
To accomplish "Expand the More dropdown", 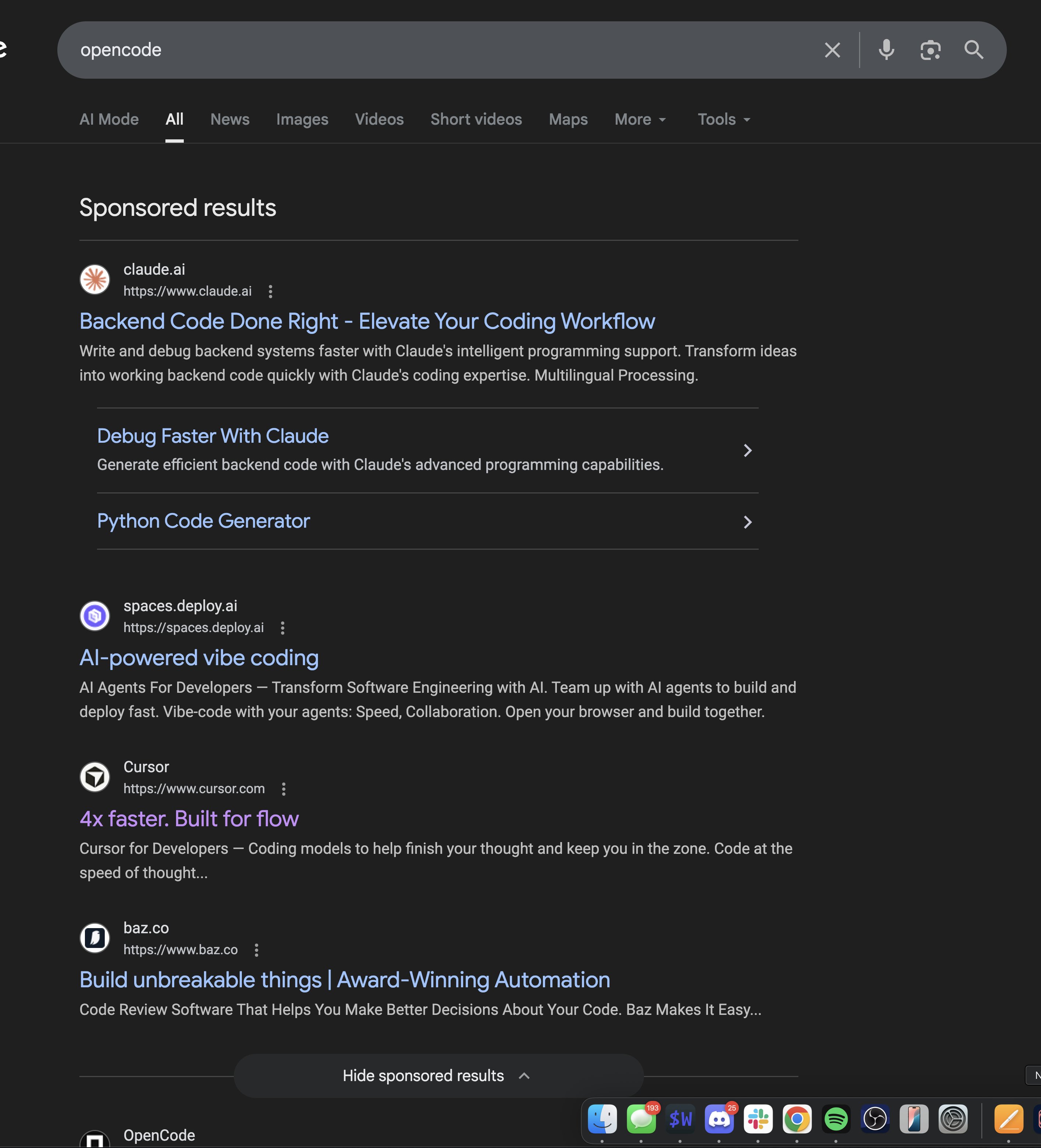I will pos(640,120).
